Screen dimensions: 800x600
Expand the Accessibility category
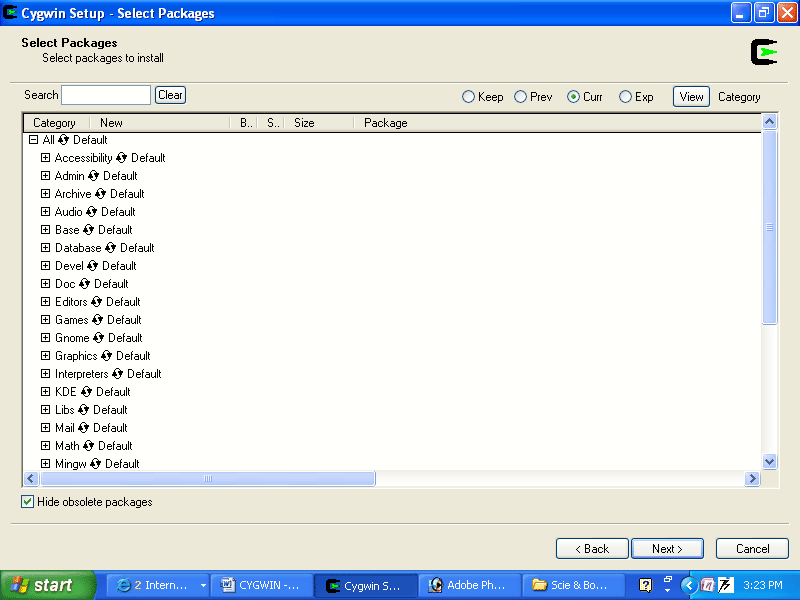click(45, 158)
